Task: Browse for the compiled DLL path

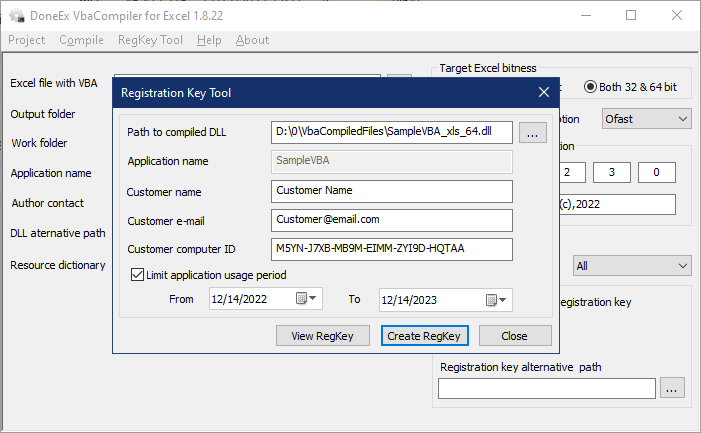Action: [x=532, y=132]
